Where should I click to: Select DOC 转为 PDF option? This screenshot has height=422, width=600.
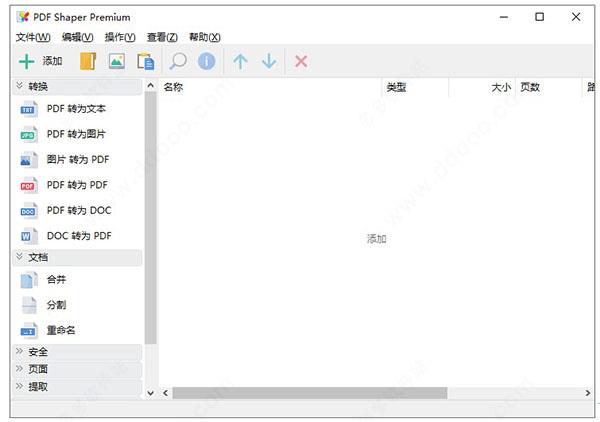coord(79,236)
